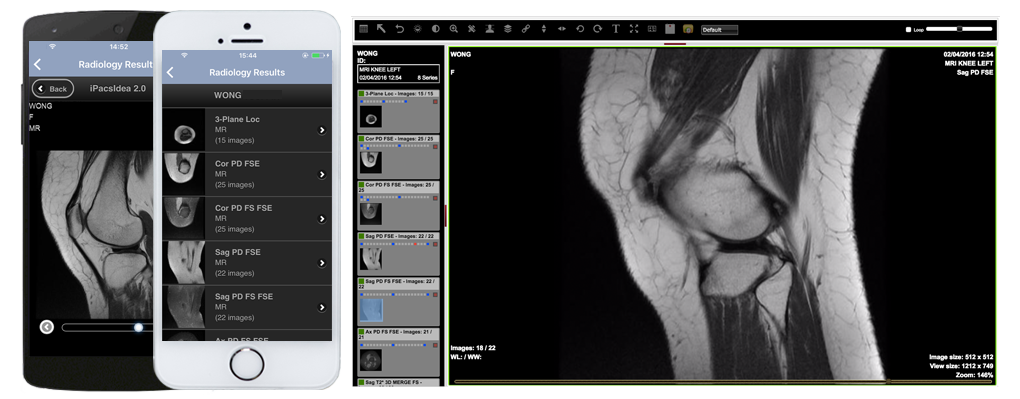Flip image horizontally with left-right arrows icon
Viewport: 1020px width, 399px height.
[562, 29]
